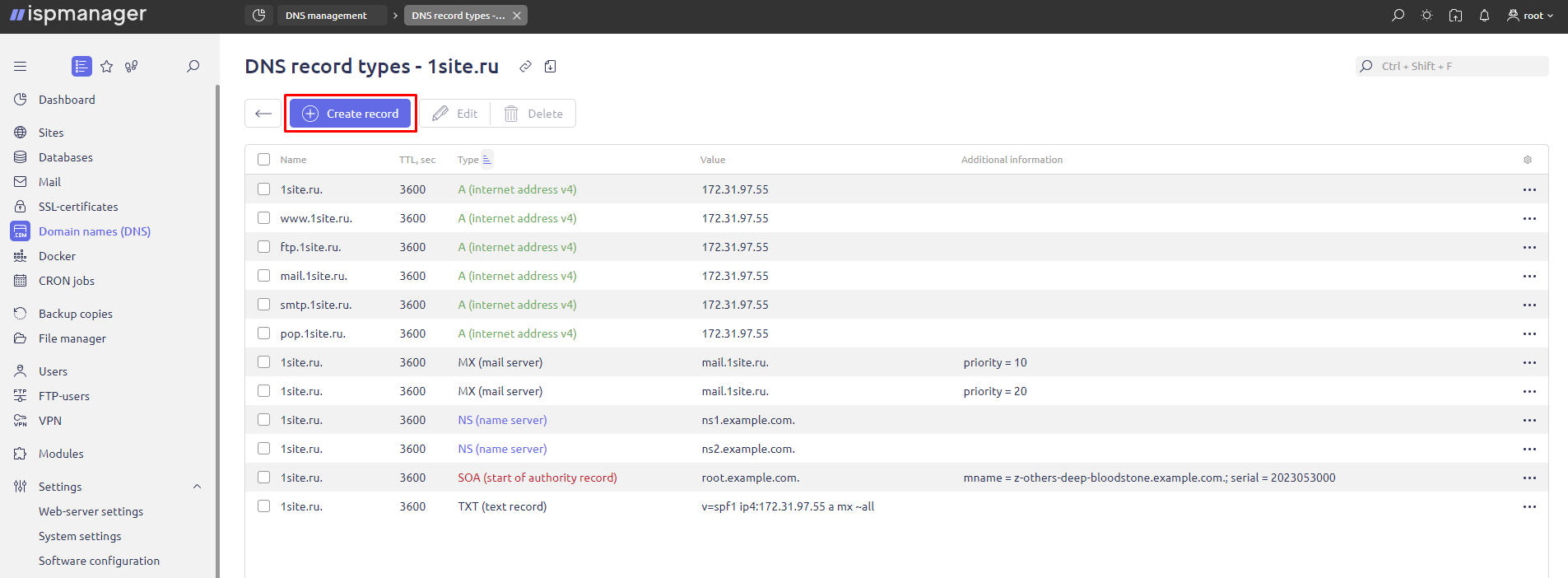Open the root user dropdown
1568x578 pixels.
click(x=1530, y=15)
